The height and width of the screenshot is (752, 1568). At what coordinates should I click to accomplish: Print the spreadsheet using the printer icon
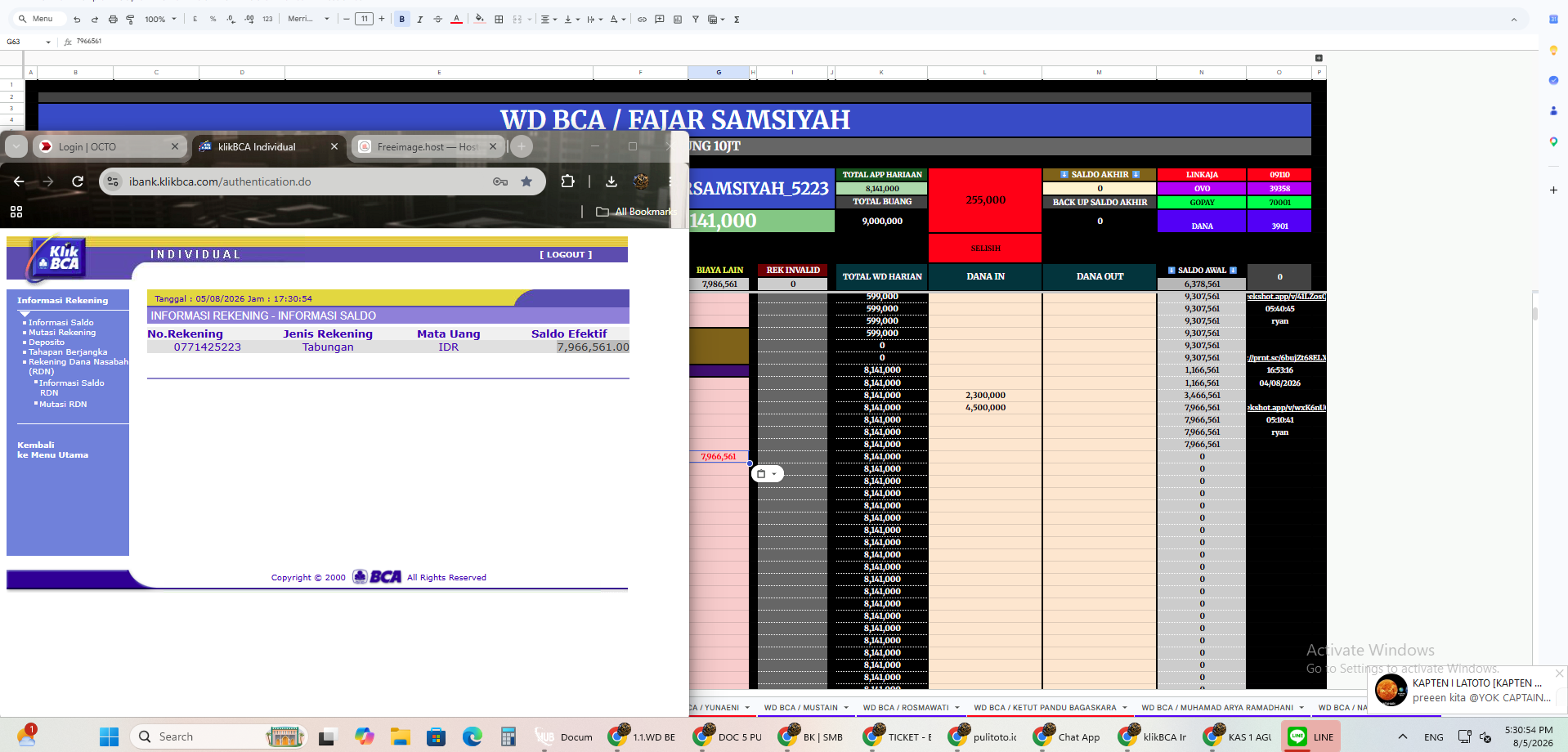click(x=113, y=19)
